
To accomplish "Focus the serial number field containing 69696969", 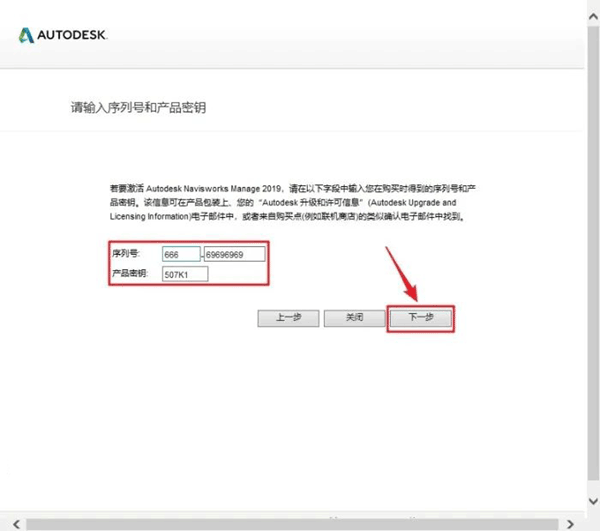I will pos(235,254).
